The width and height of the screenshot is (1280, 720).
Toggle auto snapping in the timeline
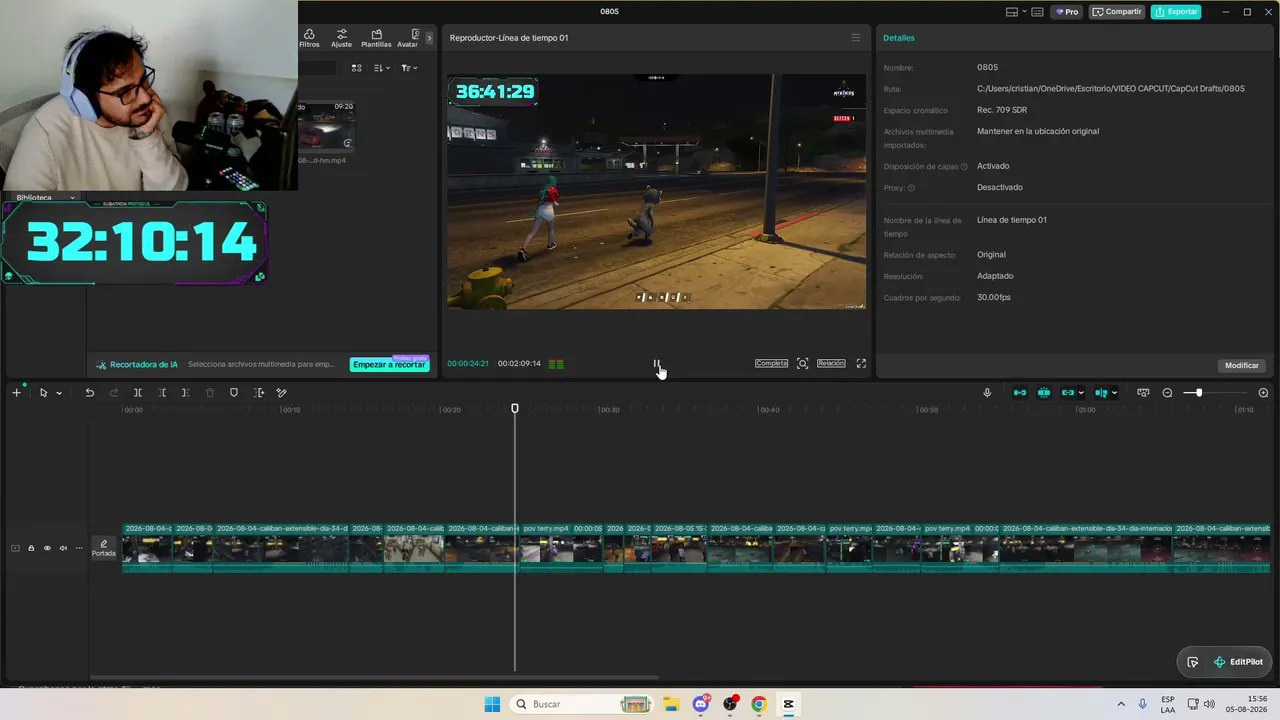(1044, 393)
